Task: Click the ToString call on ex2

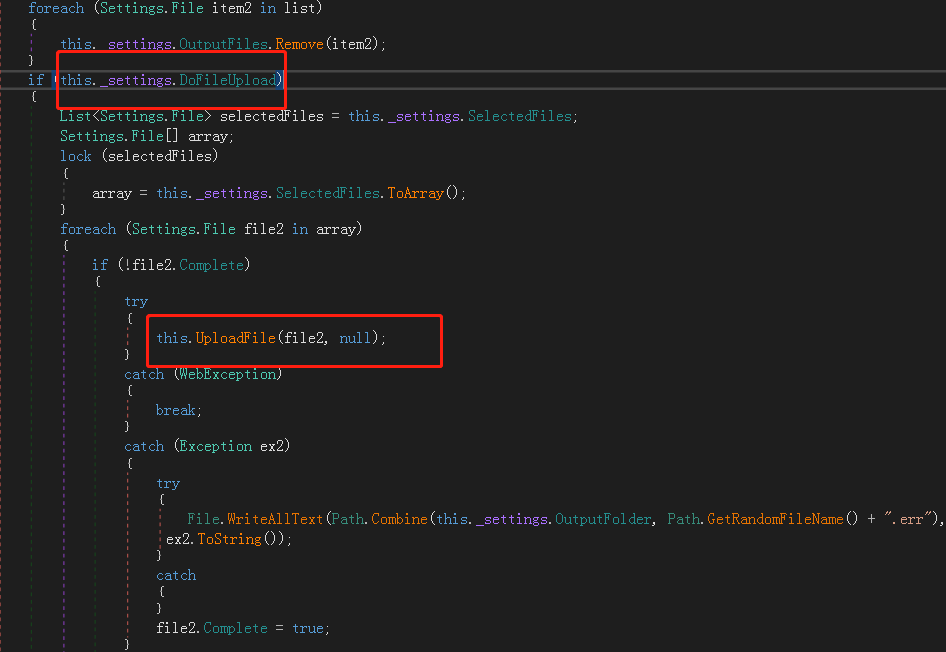Action: [x=223, y=539]
